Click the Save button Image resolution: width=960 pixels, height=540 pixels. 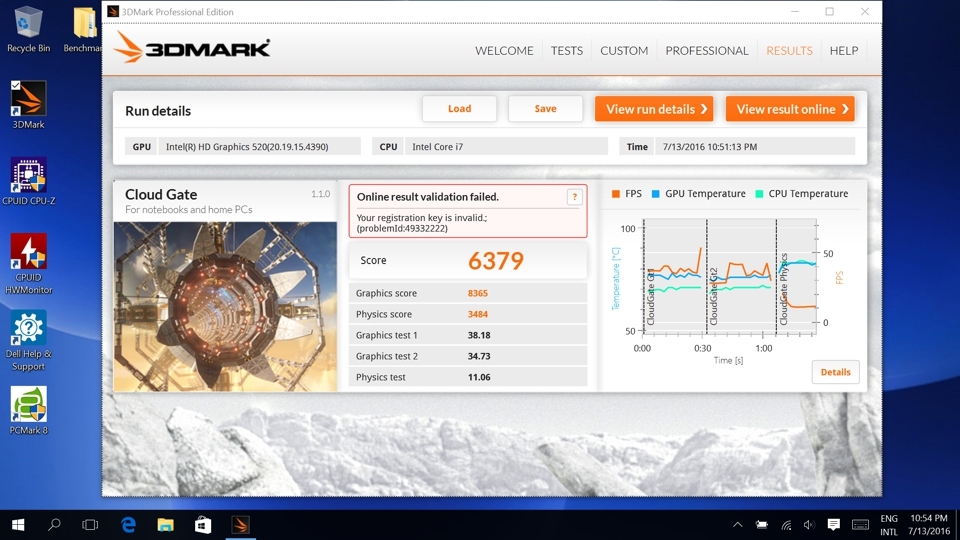coord(545,109)
